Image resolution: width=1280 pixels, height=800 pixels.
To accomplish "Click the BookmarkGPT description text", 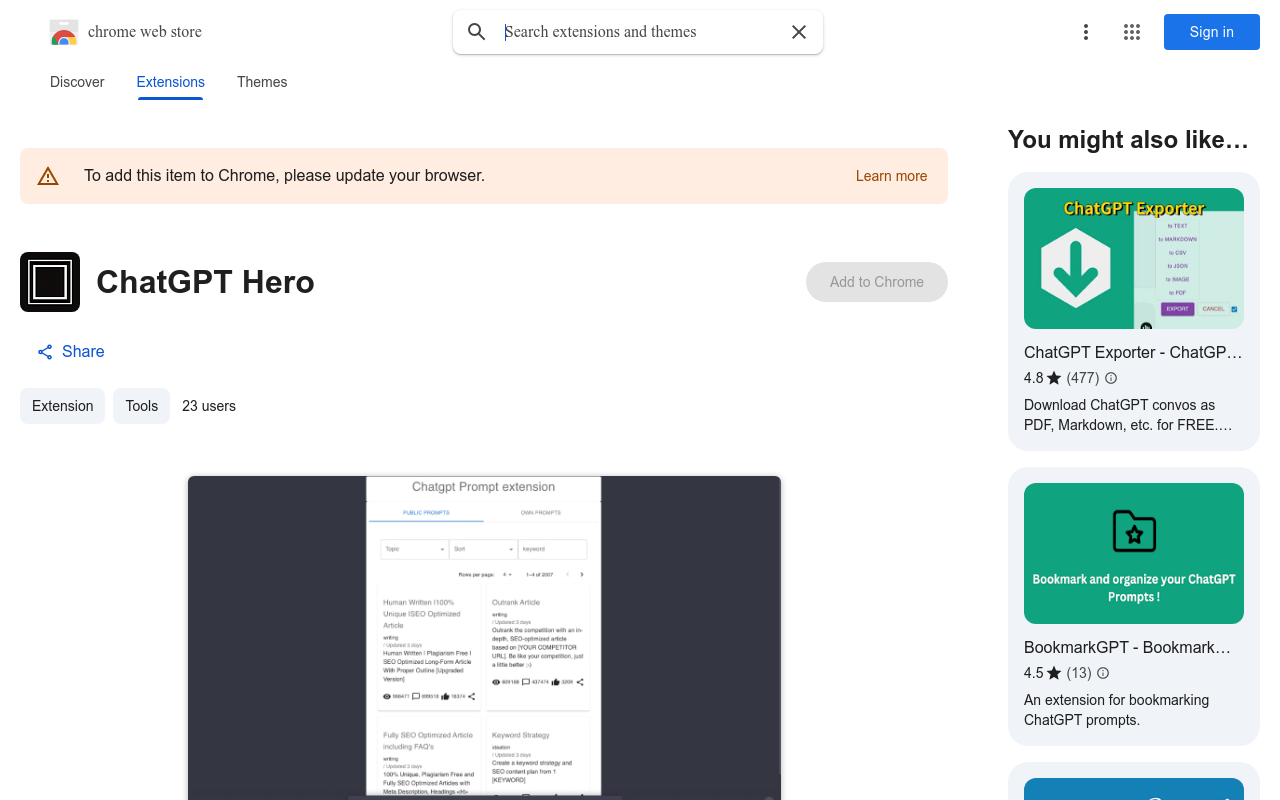I will pyautogui.click(x=1116, y=710).
